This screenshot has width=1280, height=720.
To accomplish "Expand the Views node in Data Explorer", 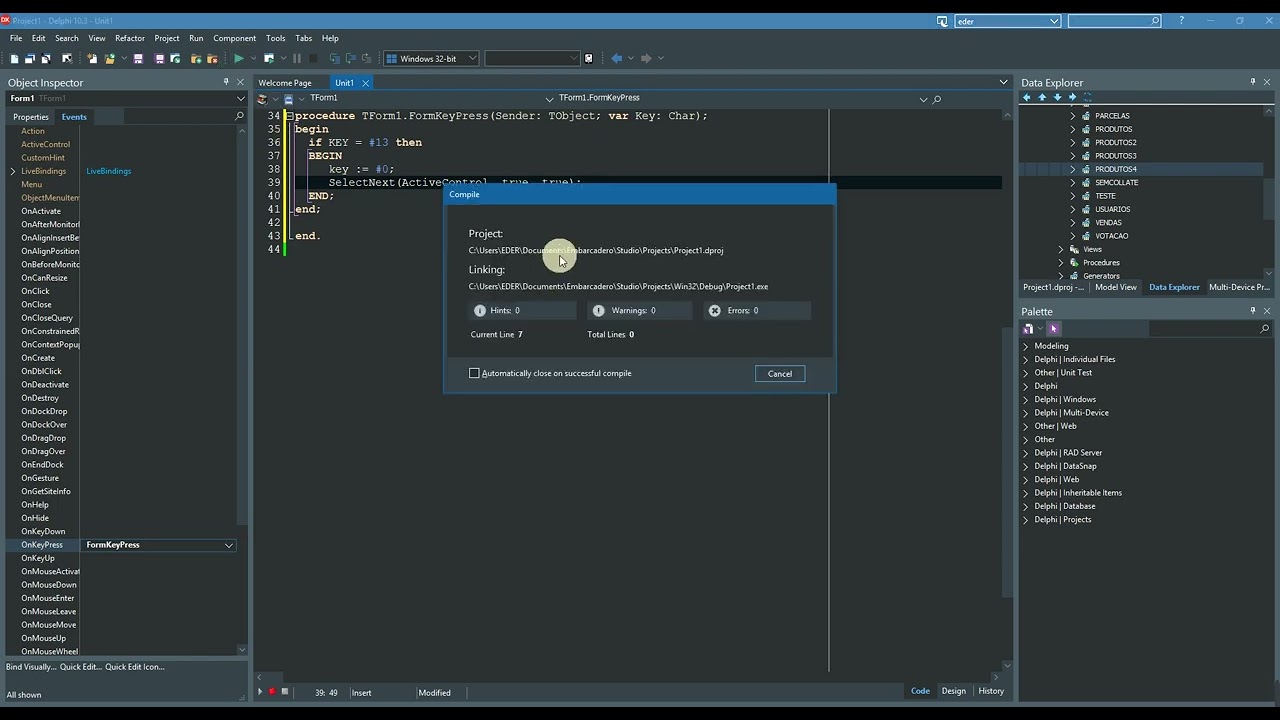I will (x=1061, y=249).
